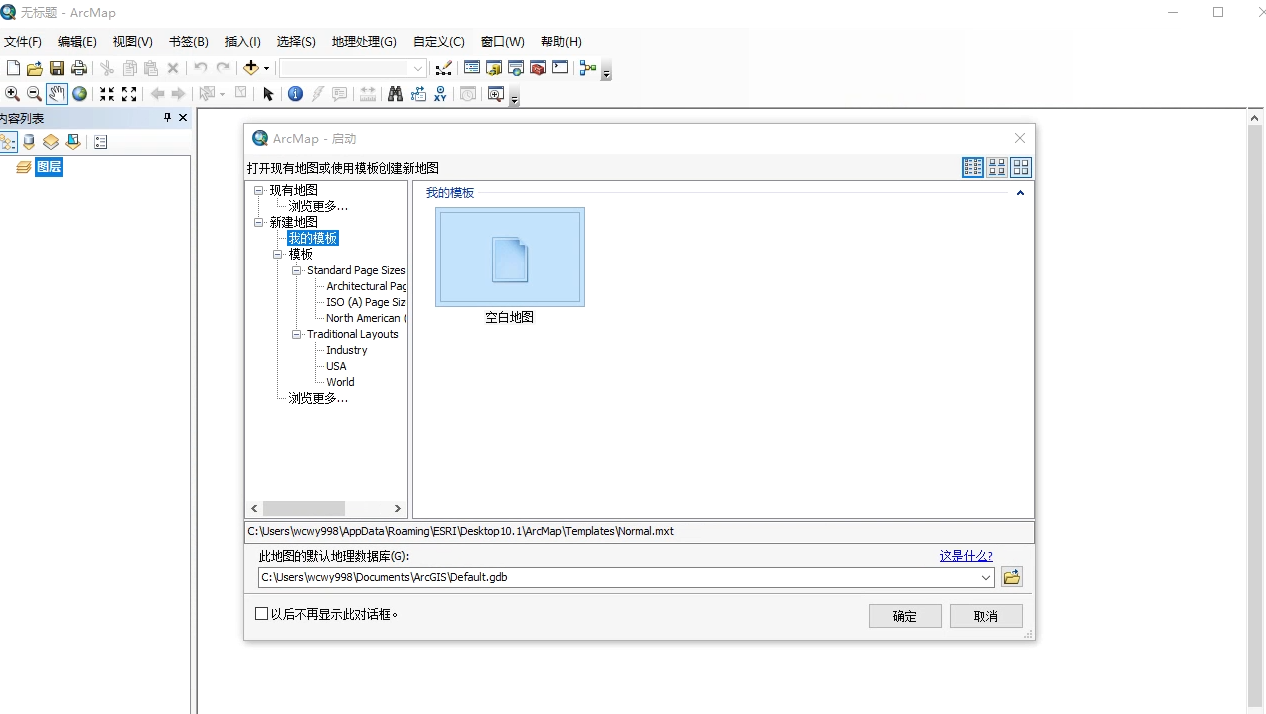The image size is (1266, 714).
Task: Open the 地理处理(G) menu
Action: 364,42
